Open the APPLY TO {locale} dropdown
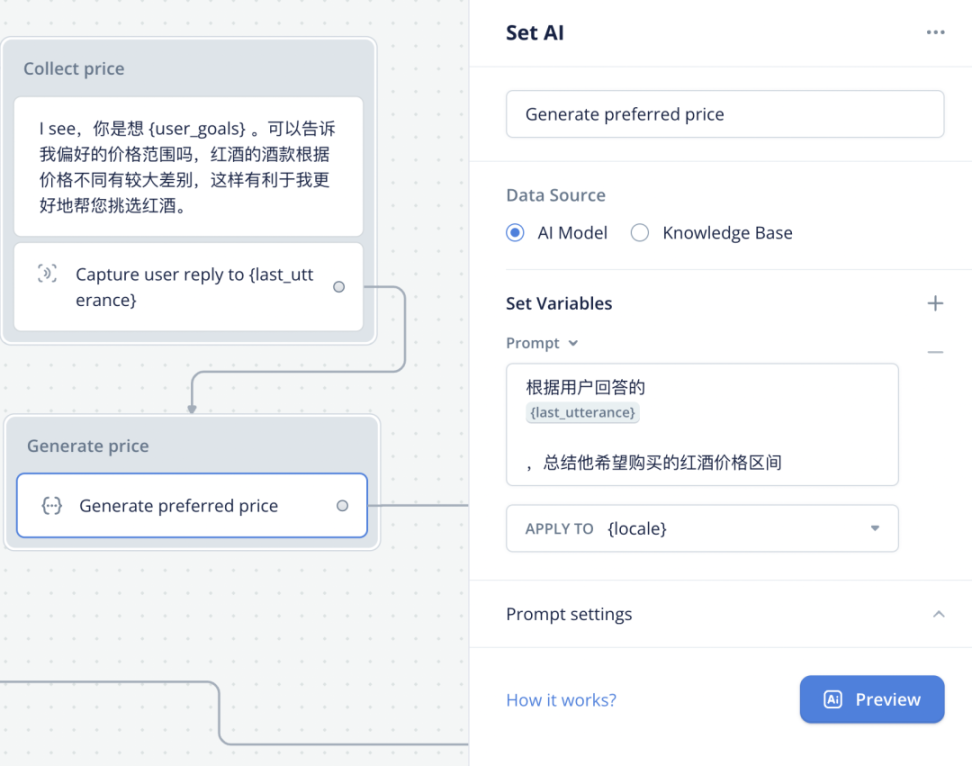The width and height of the screenshot is (972, 766). (702, 528)
